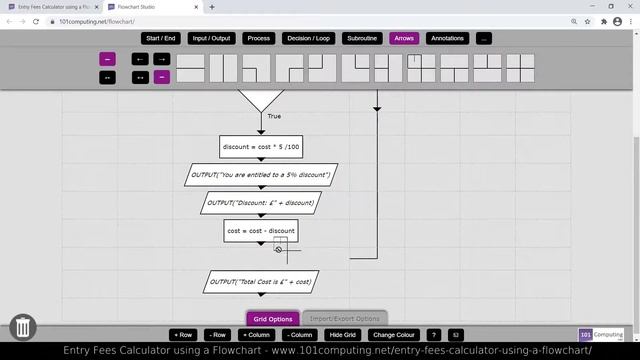
Task: Remove a row with '- Row'
Action: pyautogui.click(x=217, y=335)
